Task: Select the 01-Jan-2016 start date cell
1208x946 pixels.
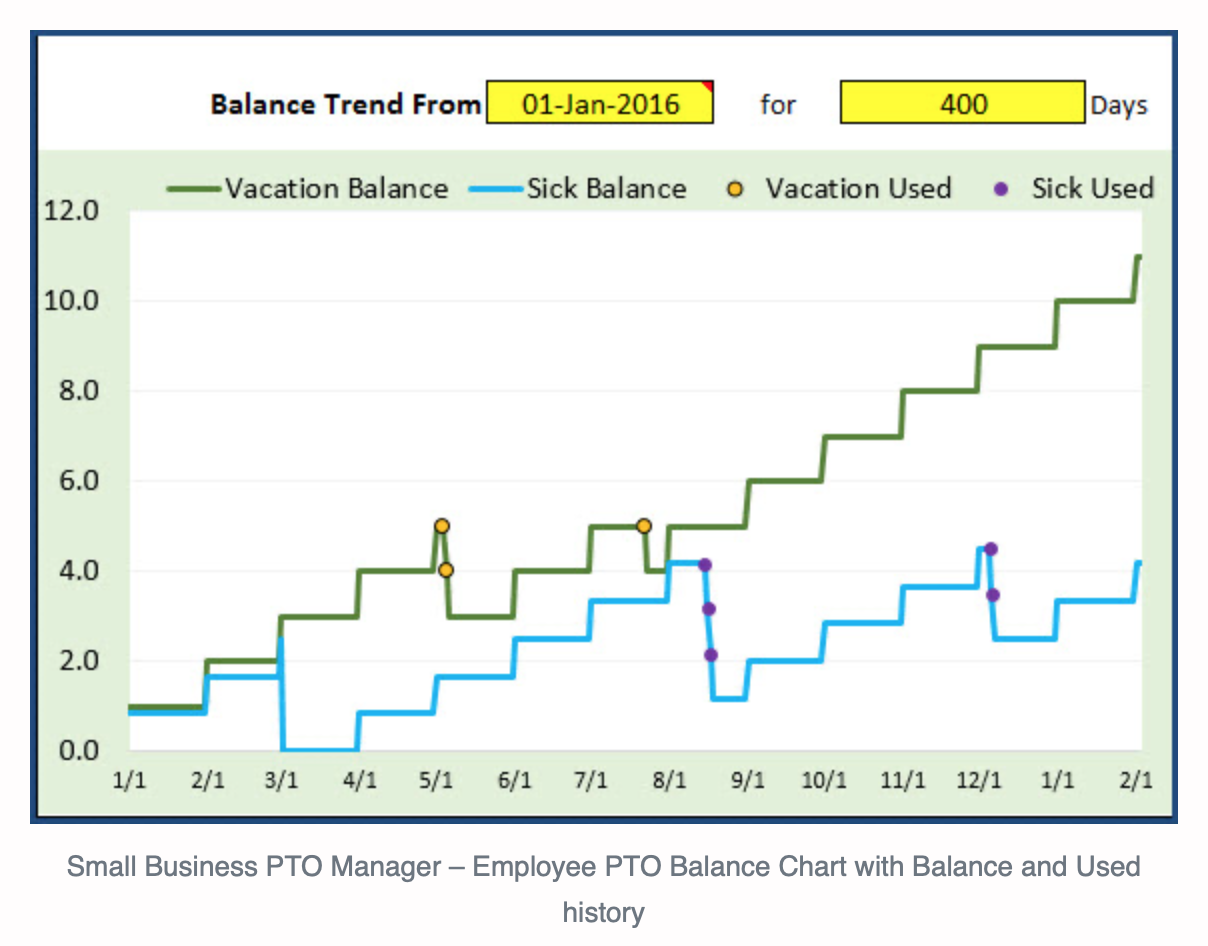Action: coord(599,103)
